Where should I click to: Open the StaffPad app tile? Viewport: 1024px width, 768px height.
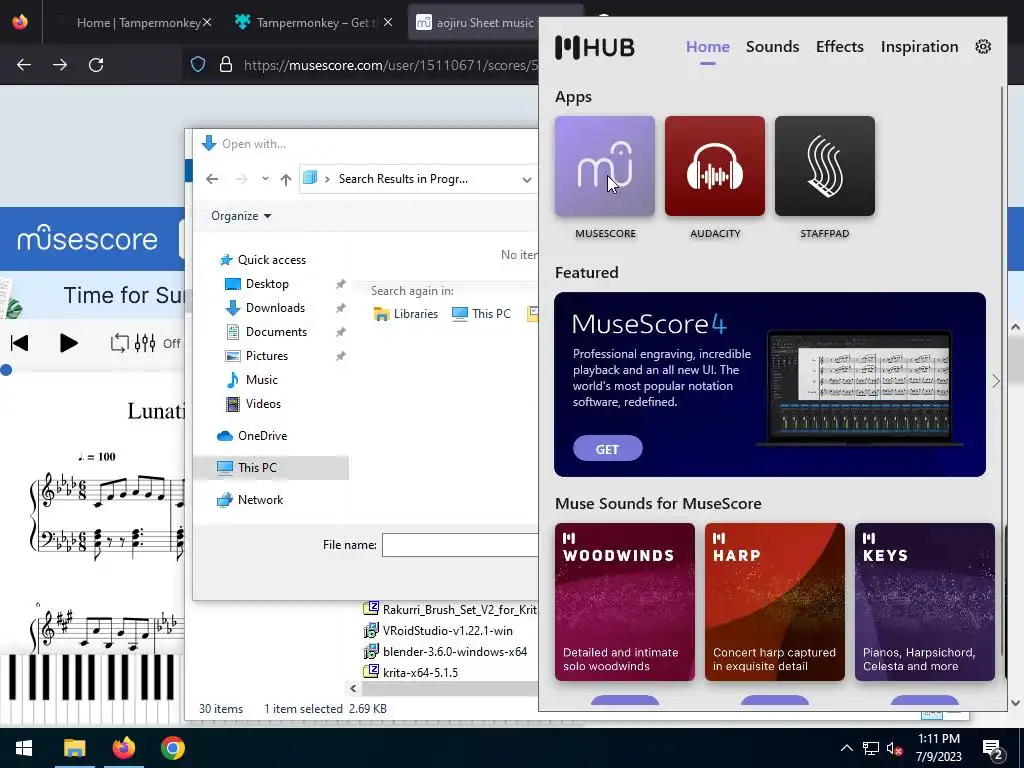pyautogui.click(x=824, y=166)
